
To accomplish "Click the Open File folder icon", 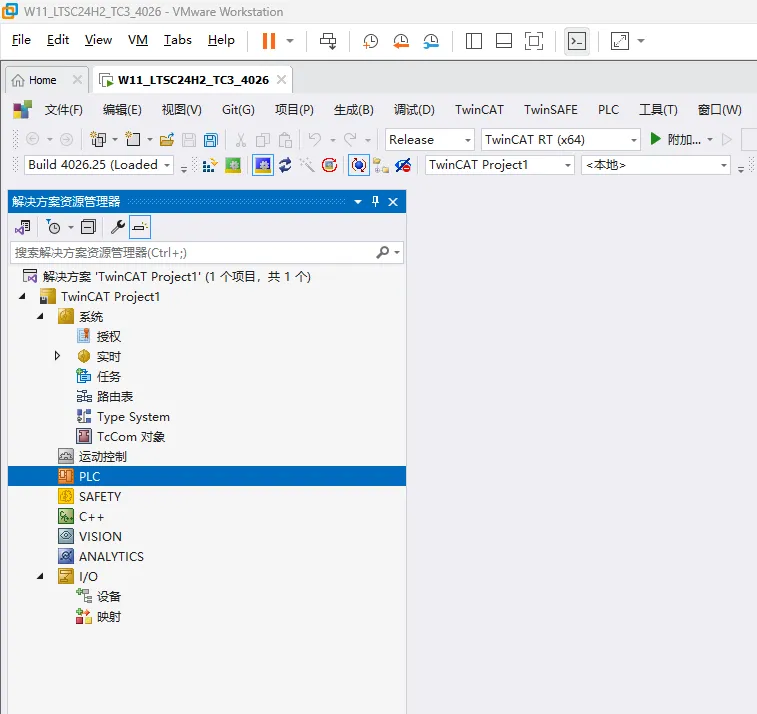I will pyautogui.click(x=167, y=140).
